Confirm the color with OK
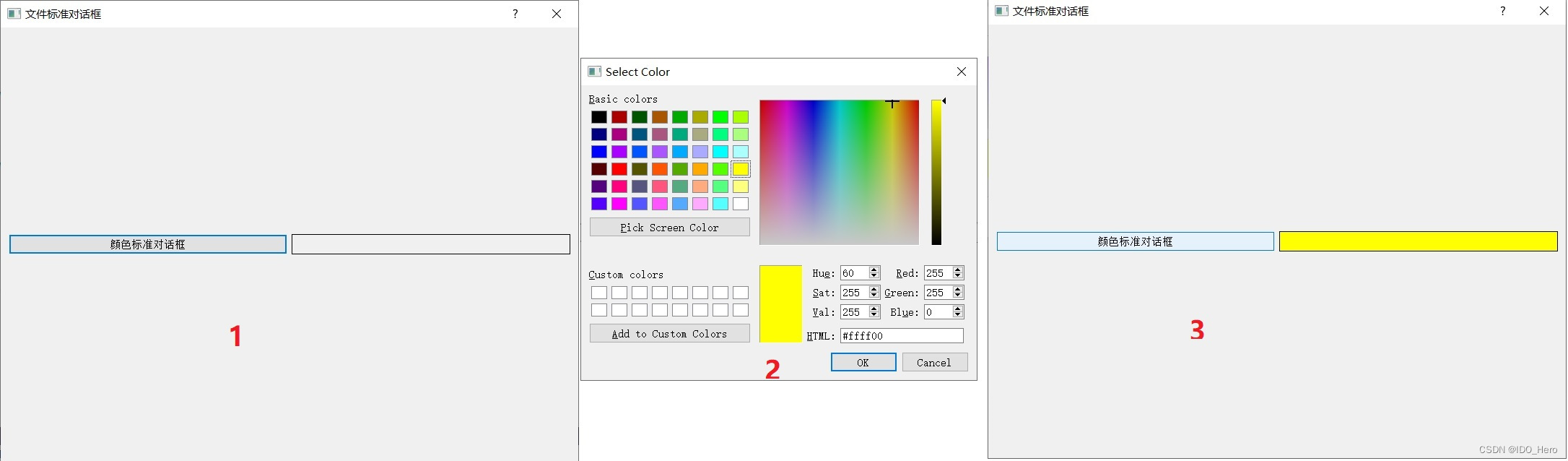The width and height of the screenshot is (1568, 461). pyautogui.click(x=863, y=362)
